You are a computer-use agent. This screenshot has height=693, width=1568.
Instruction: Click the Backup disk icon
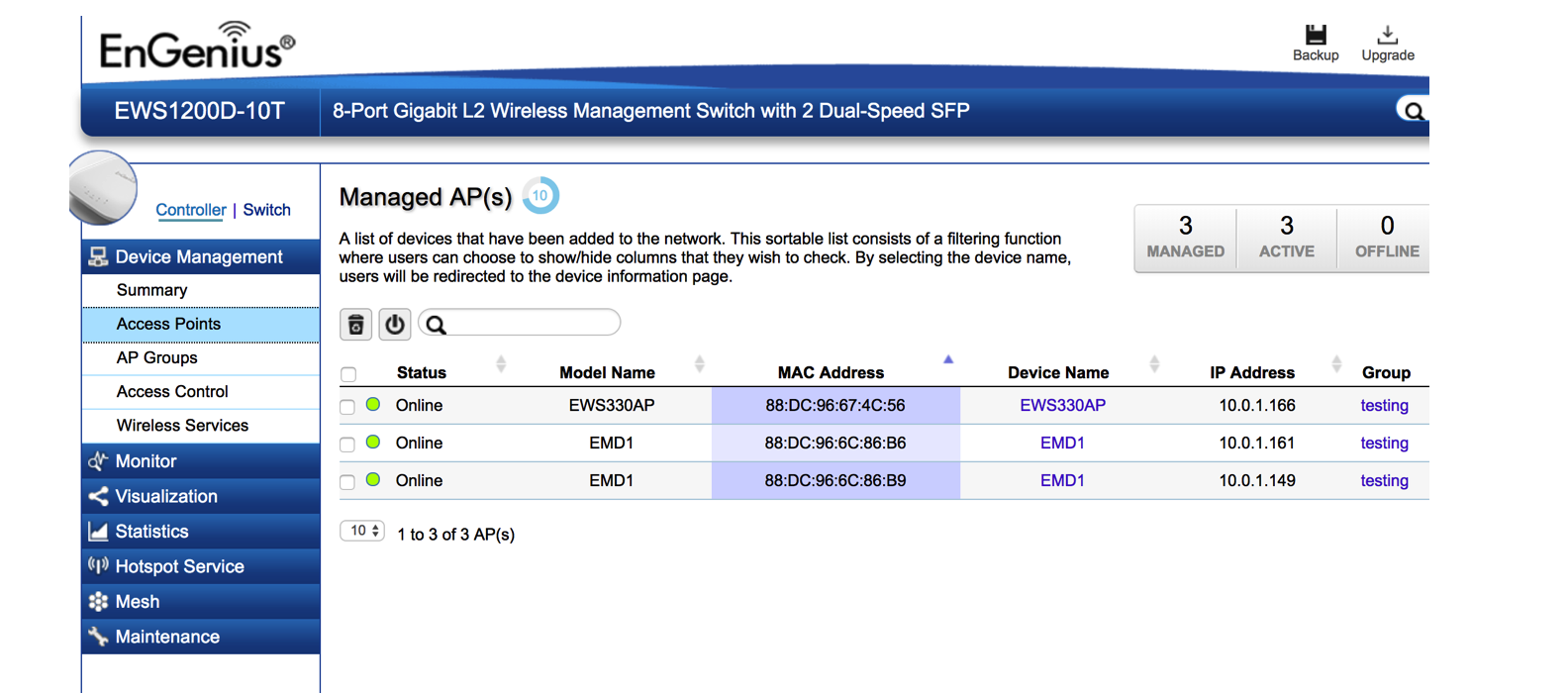[x=1316, y=35]
